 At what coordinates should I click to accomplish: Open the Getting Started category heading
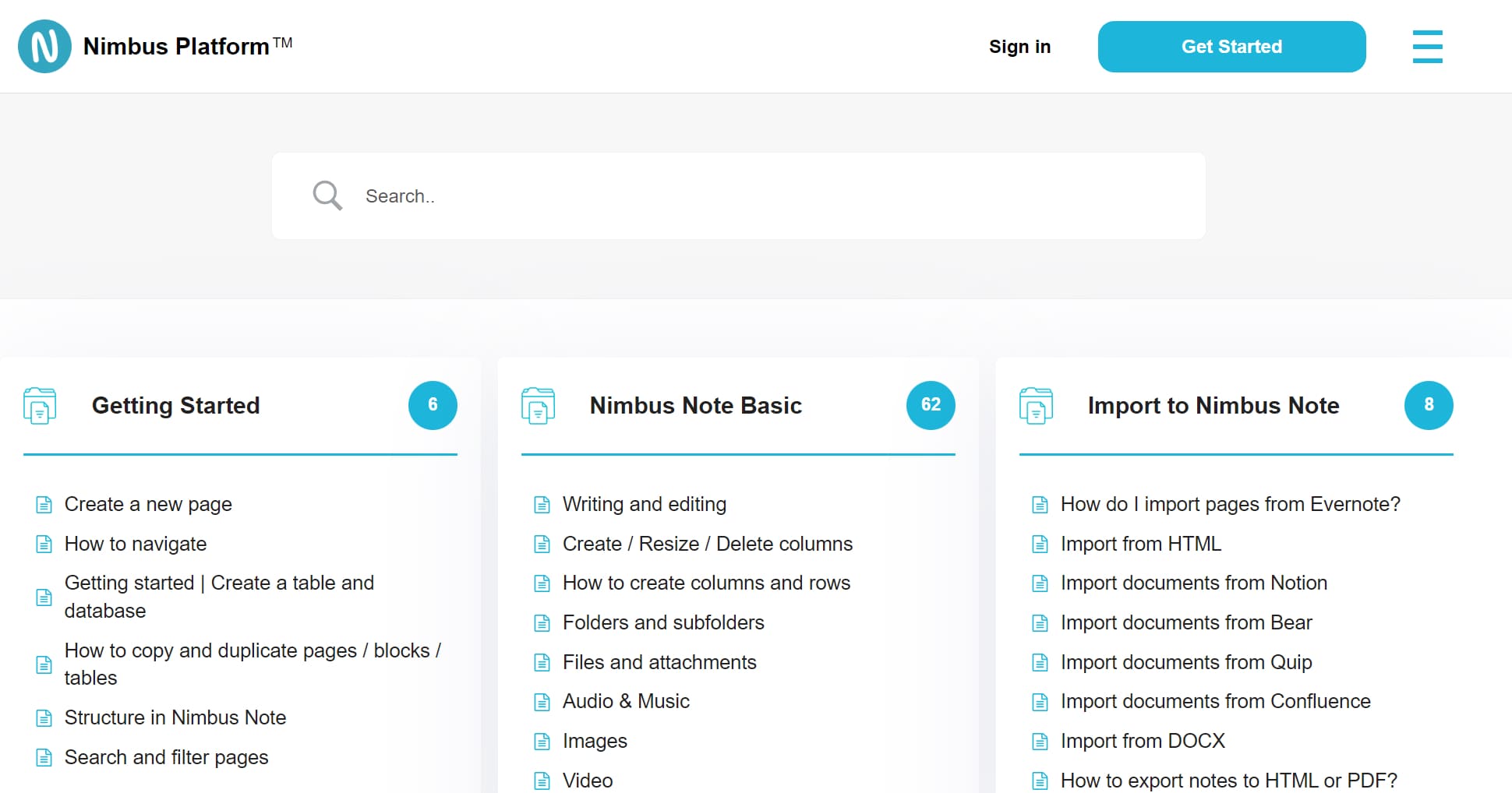[x=175, y=405]
